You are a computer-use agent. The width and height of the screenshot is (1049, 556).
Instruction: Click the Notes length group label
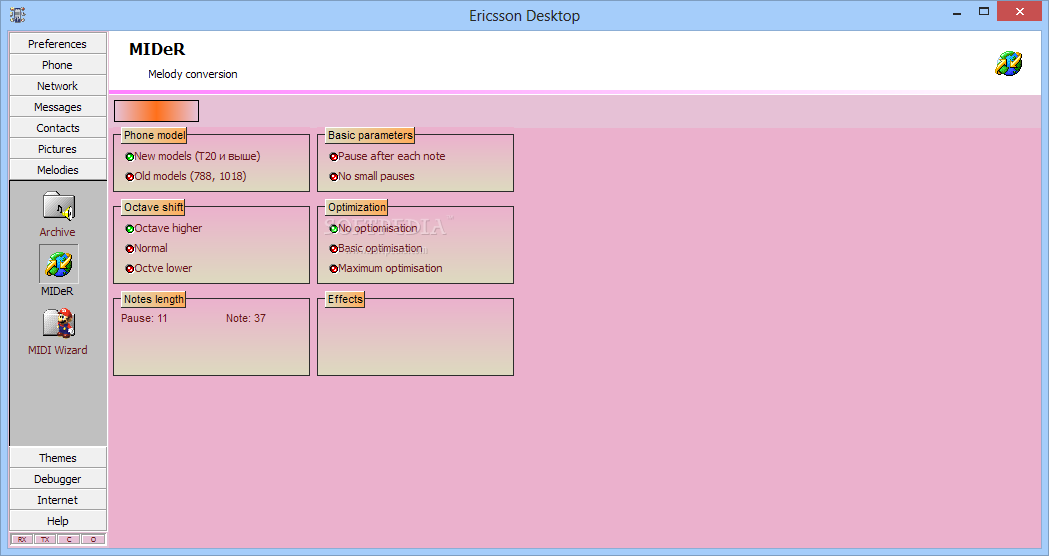point(153,300)
